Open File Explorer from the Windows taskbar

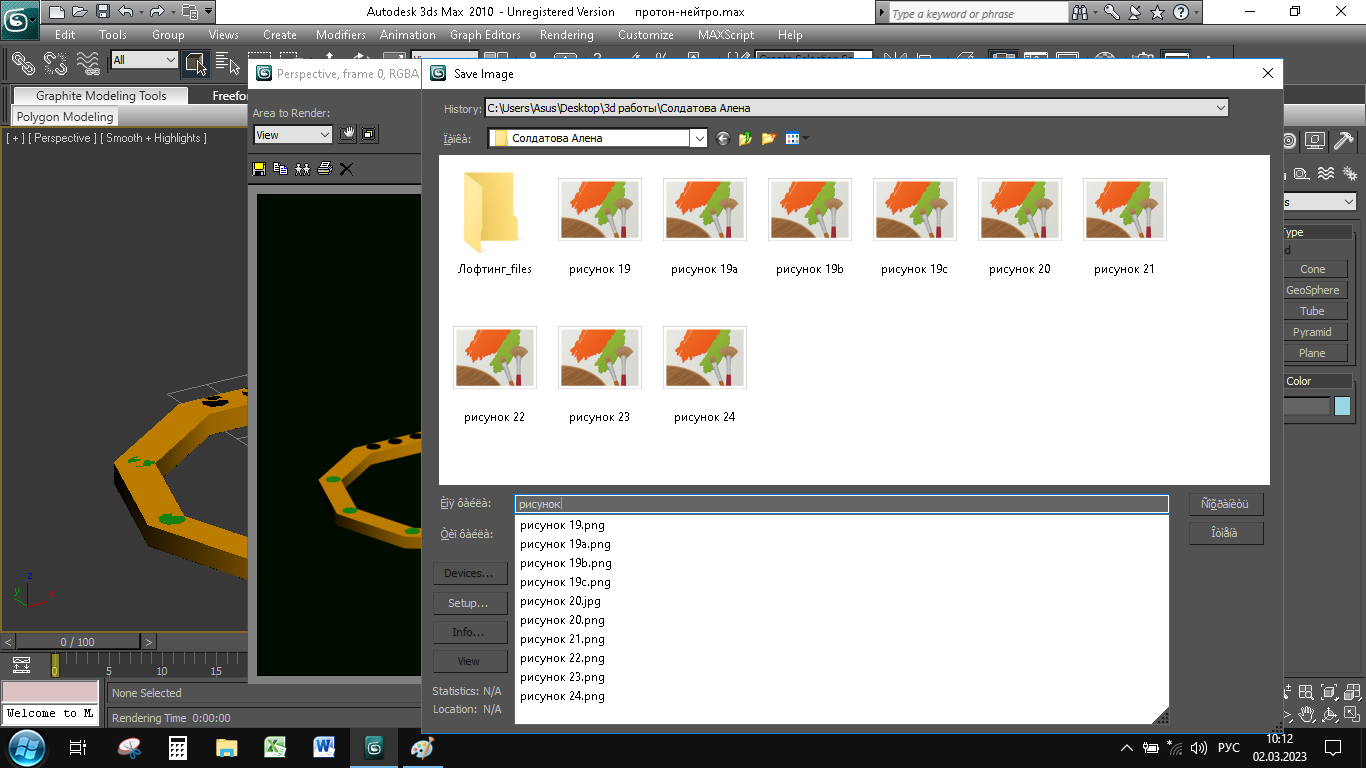coord(227,747)
